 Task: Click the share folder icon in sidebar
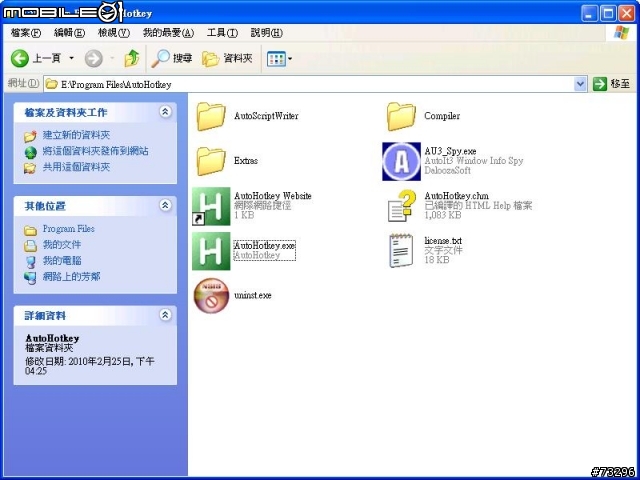pos(30,168)
